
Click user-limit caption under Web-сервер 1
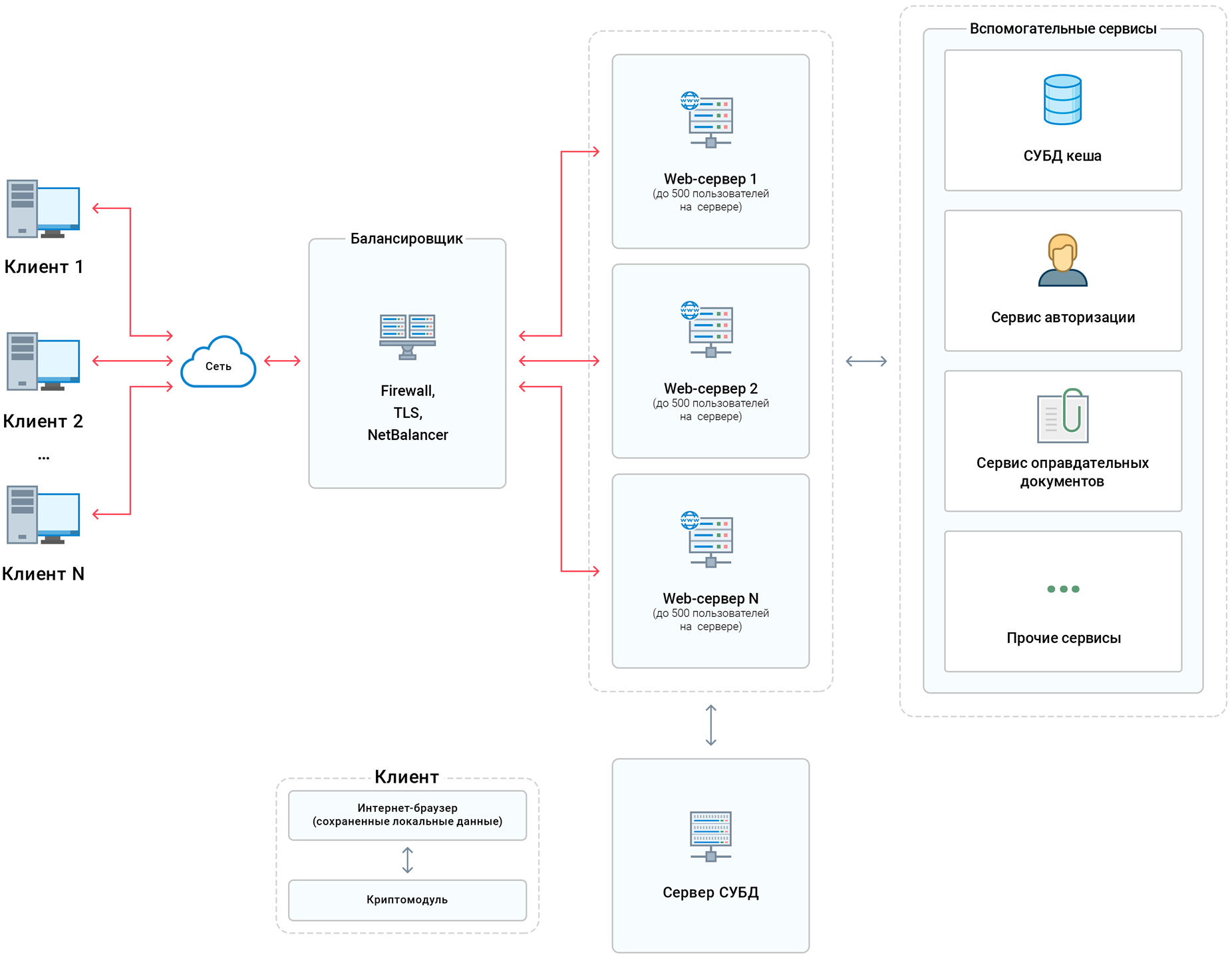(x=710, y=200)
